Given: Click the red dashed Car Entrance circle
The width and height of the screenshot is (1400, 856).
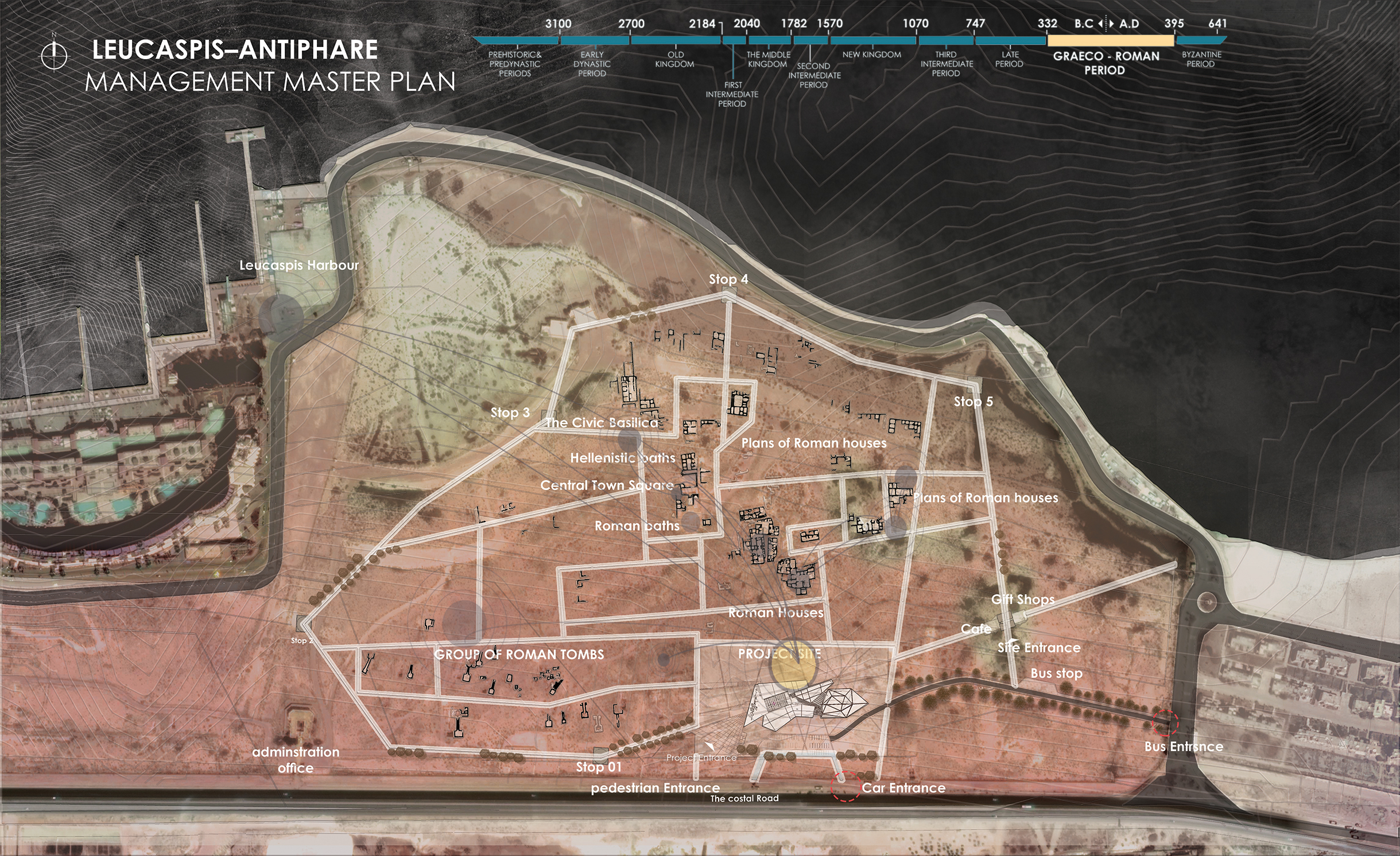Looking at the screenshot, I should pyautogui.click(x=845, y=786).
